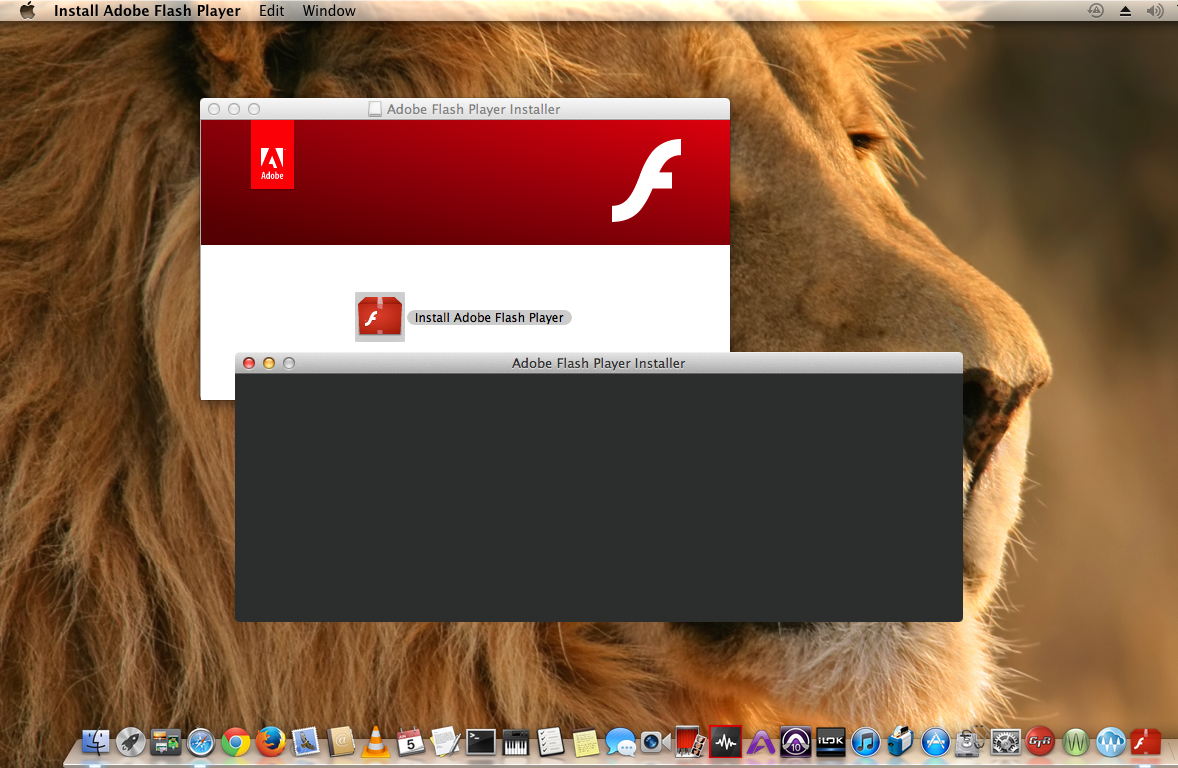Open System Preferences from the dock
This screenshot has width=1178, height=768.
[1006, 742]
